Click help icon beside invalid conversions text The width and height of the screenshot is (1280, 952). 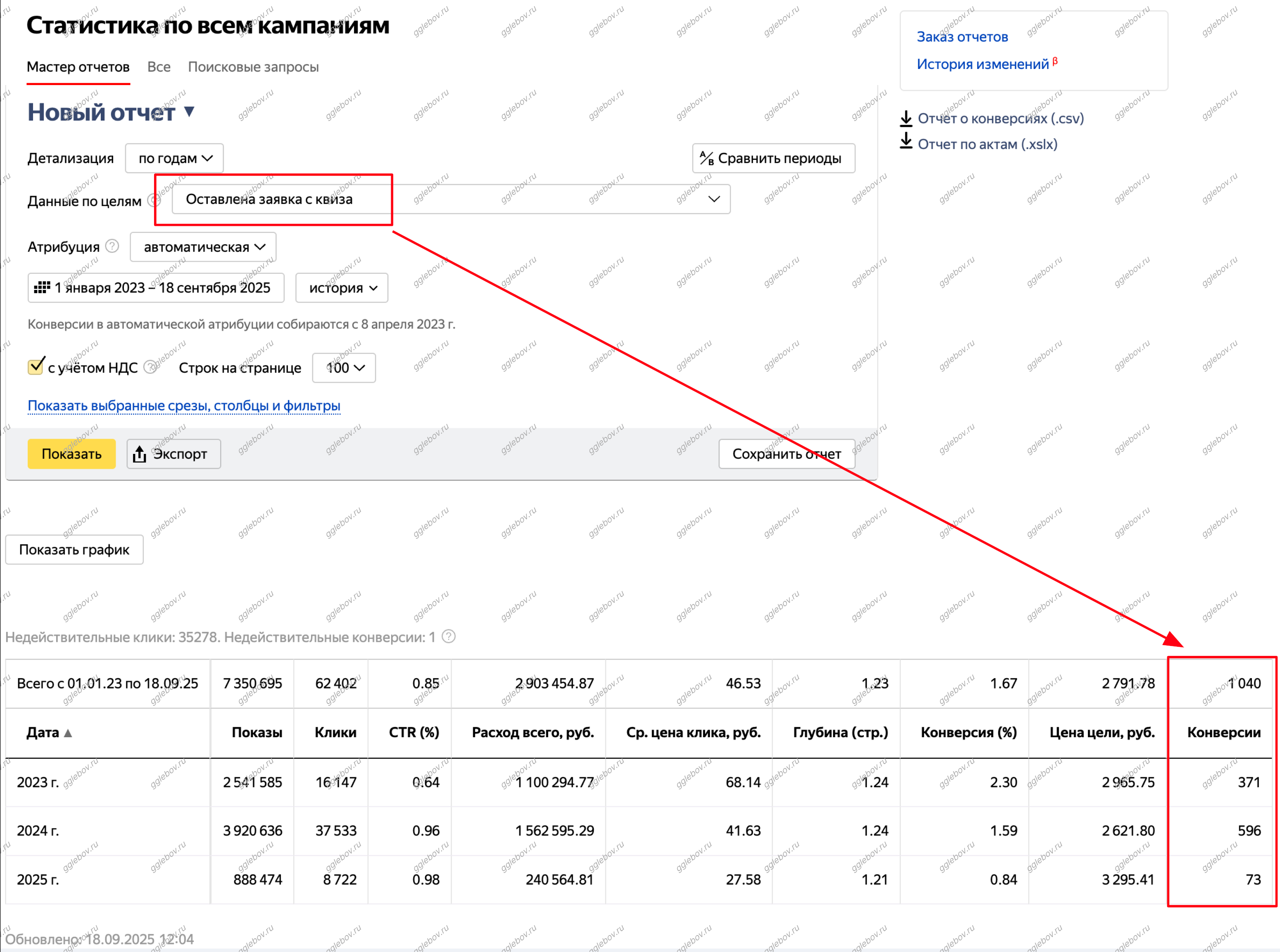[449, 636]
